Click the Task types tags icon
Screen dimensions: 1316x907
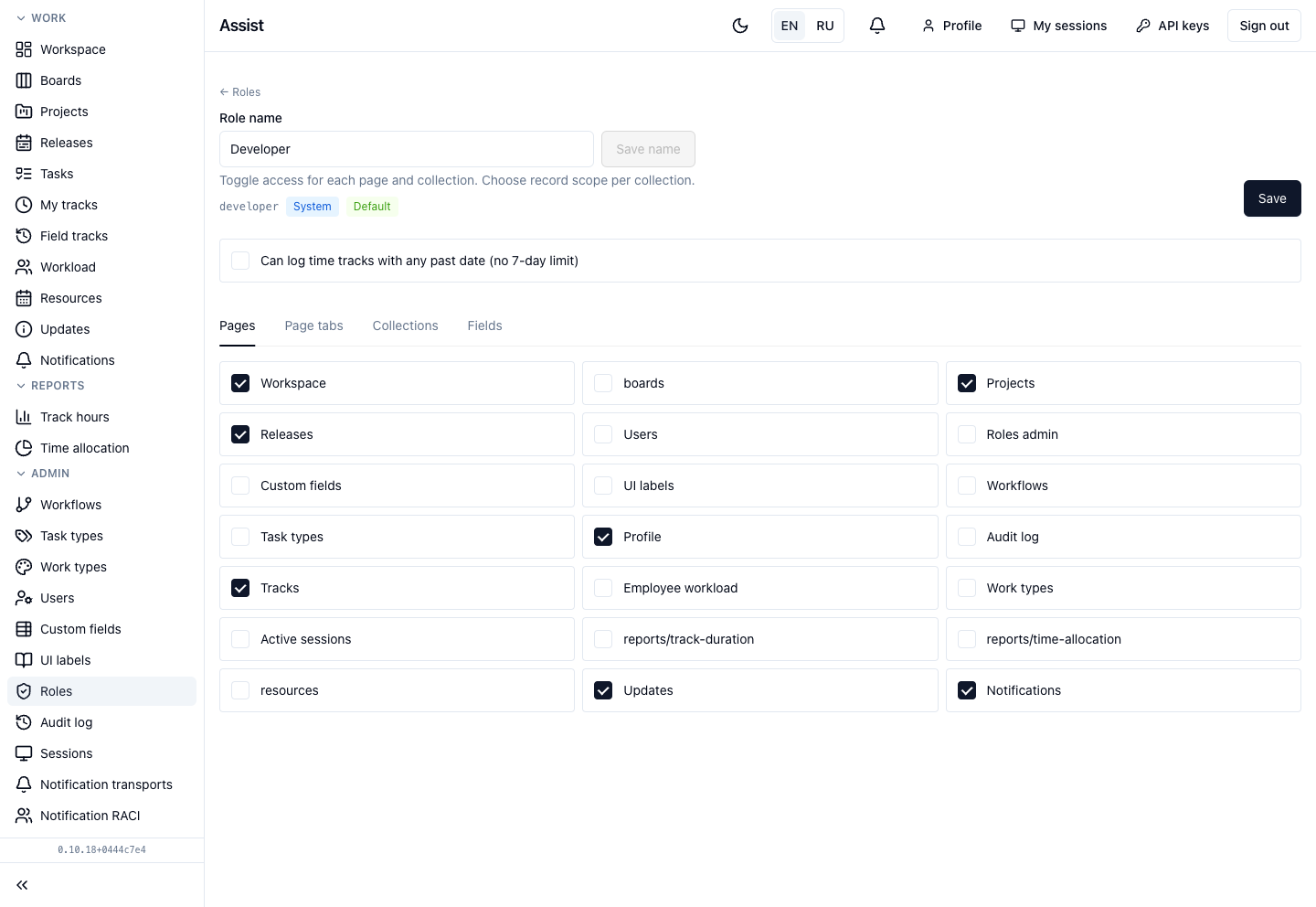click(x=24, y=536)
